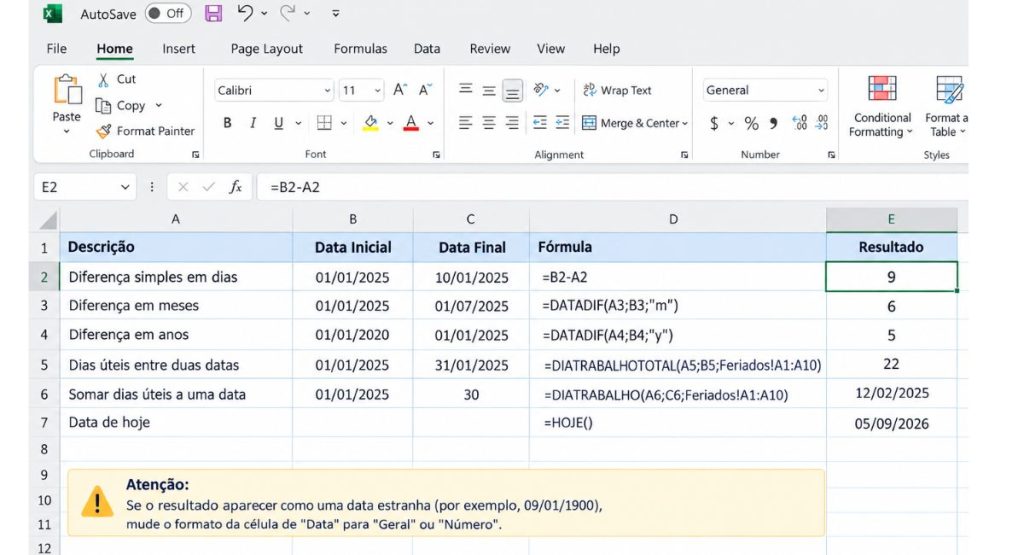Click the Redo arrow icon
This screenshot has width=1024, height=555.
click(288, 13)
